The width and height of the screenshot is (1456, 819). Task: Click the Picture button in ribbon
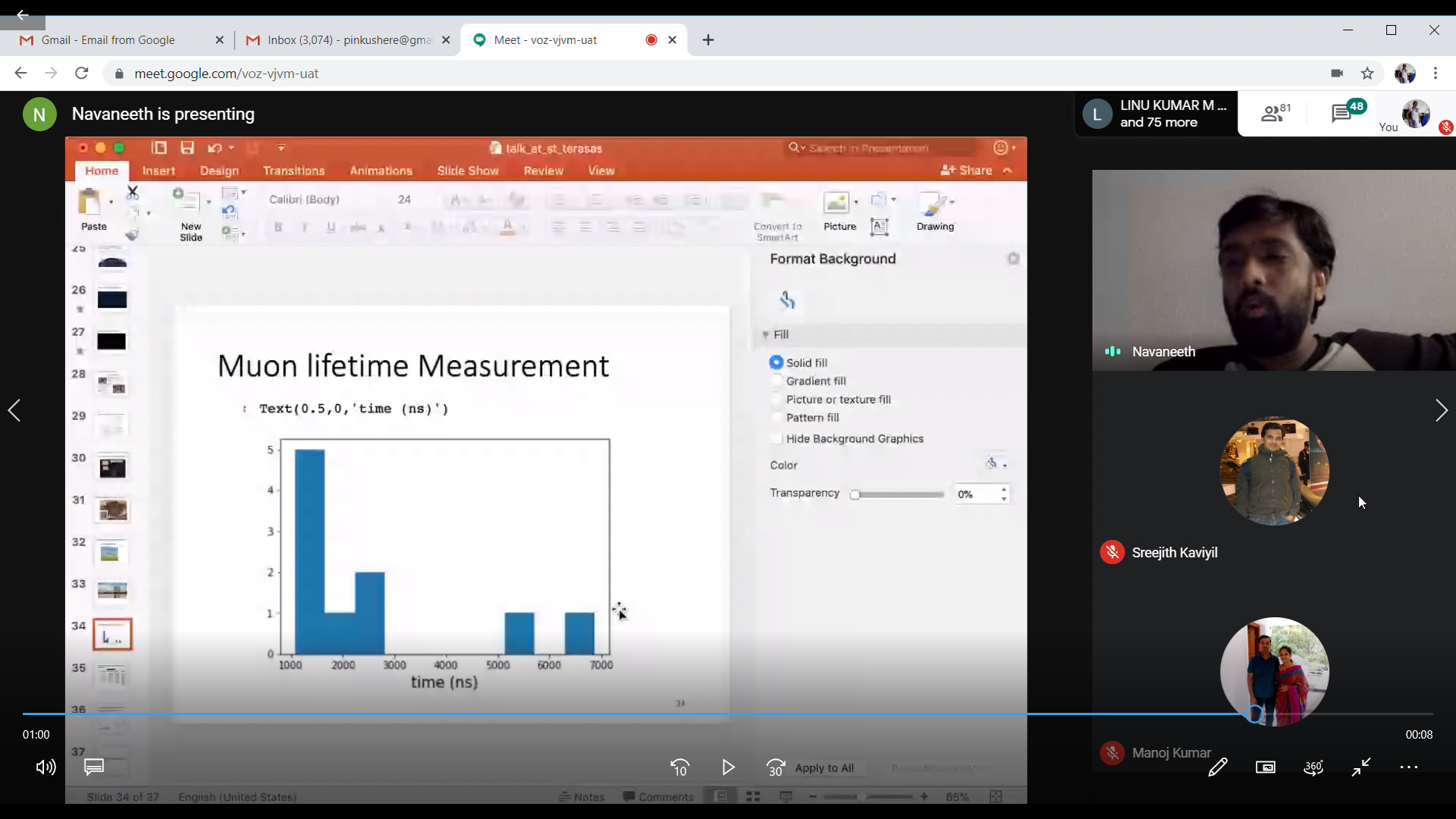[839, 211]
